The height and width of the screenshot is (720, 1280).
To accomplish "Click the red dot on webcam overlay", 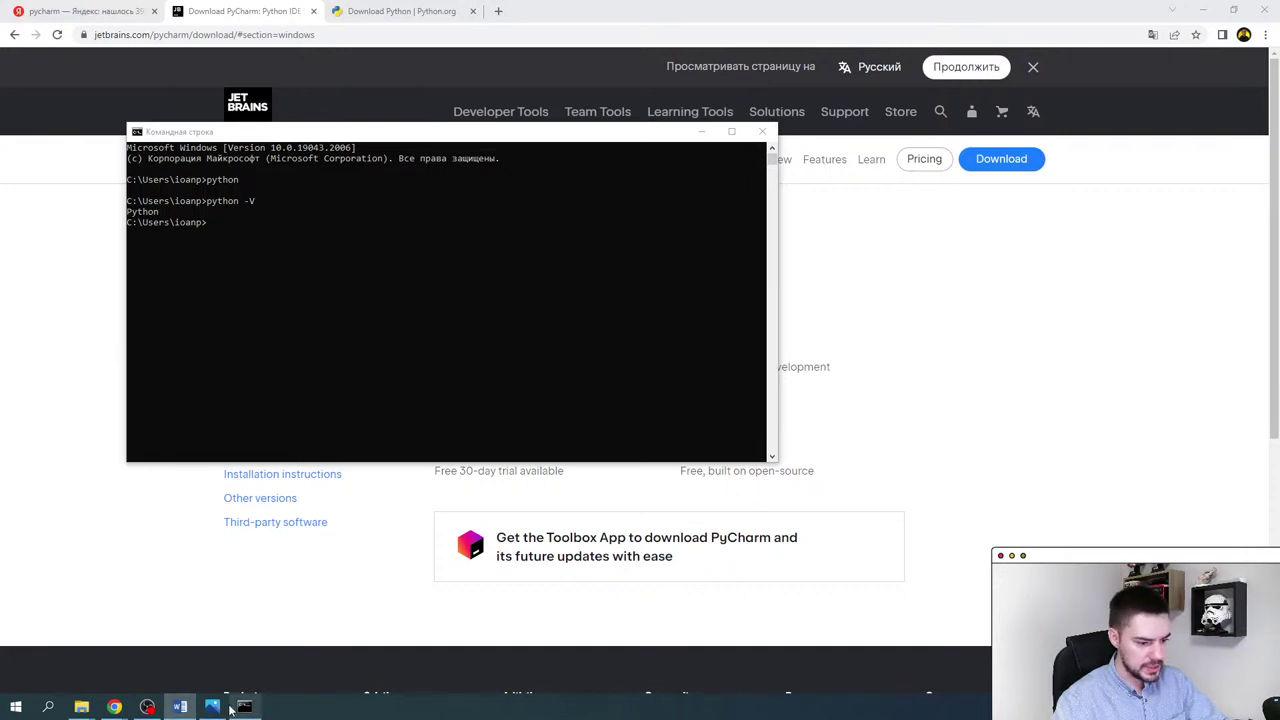I will (1001, 556).
